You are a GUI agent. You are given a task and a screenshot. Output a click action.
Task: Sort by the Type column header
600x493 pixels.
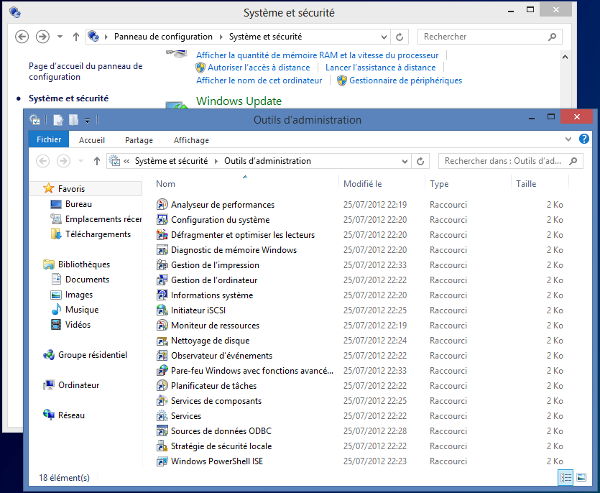439,184
